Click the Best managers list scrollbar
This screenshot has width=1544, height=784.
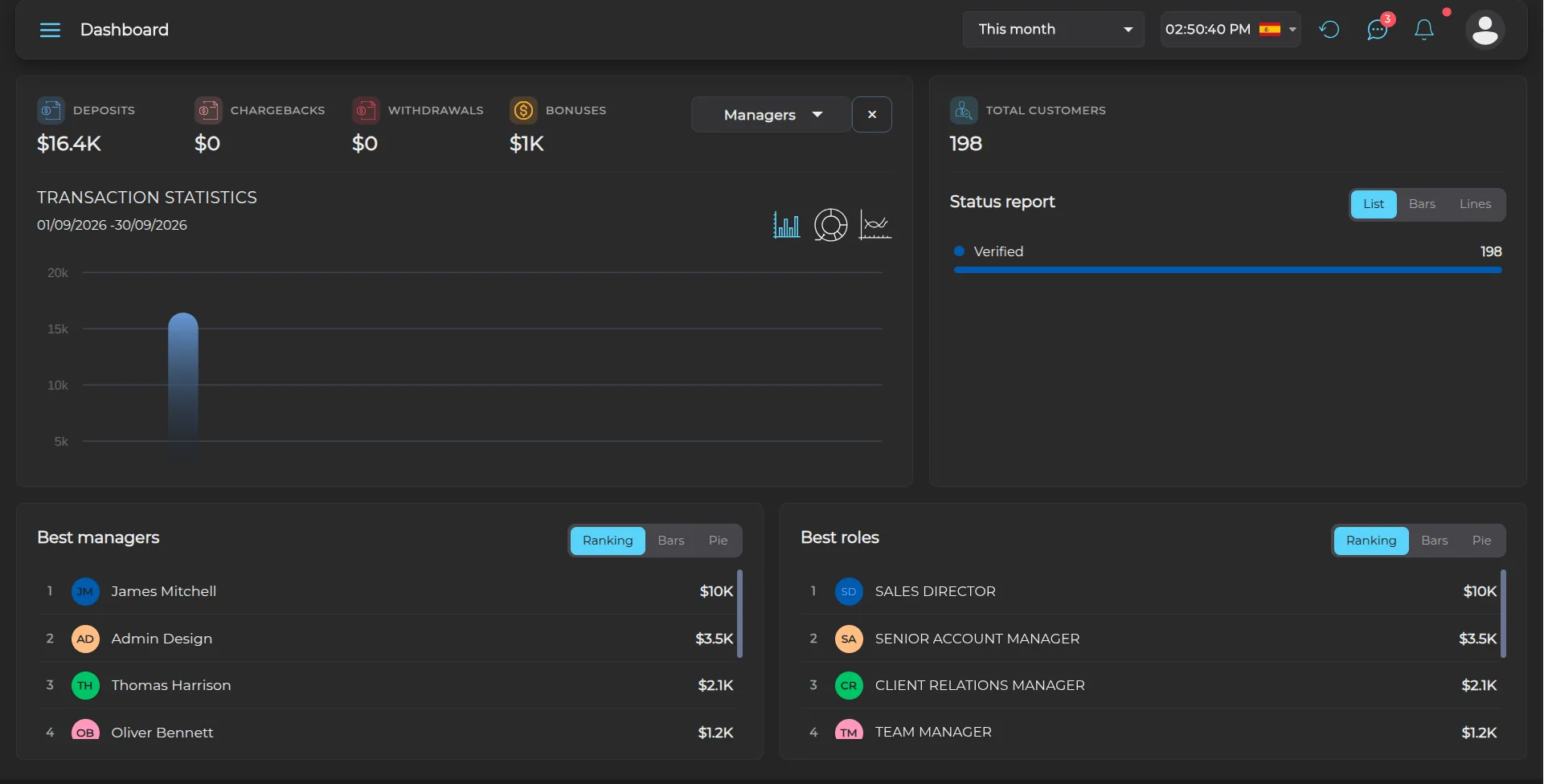[739, 615]
